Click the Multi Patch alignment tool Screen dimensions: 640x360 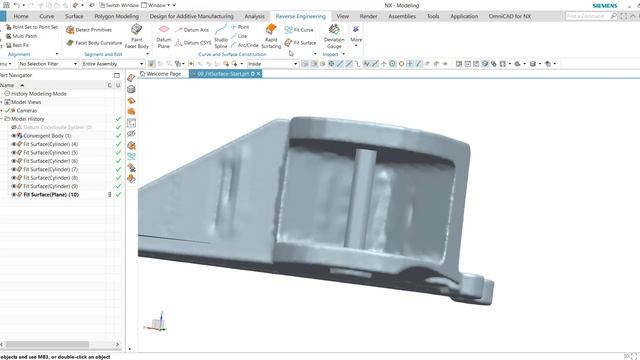click(x=22, y=36)
